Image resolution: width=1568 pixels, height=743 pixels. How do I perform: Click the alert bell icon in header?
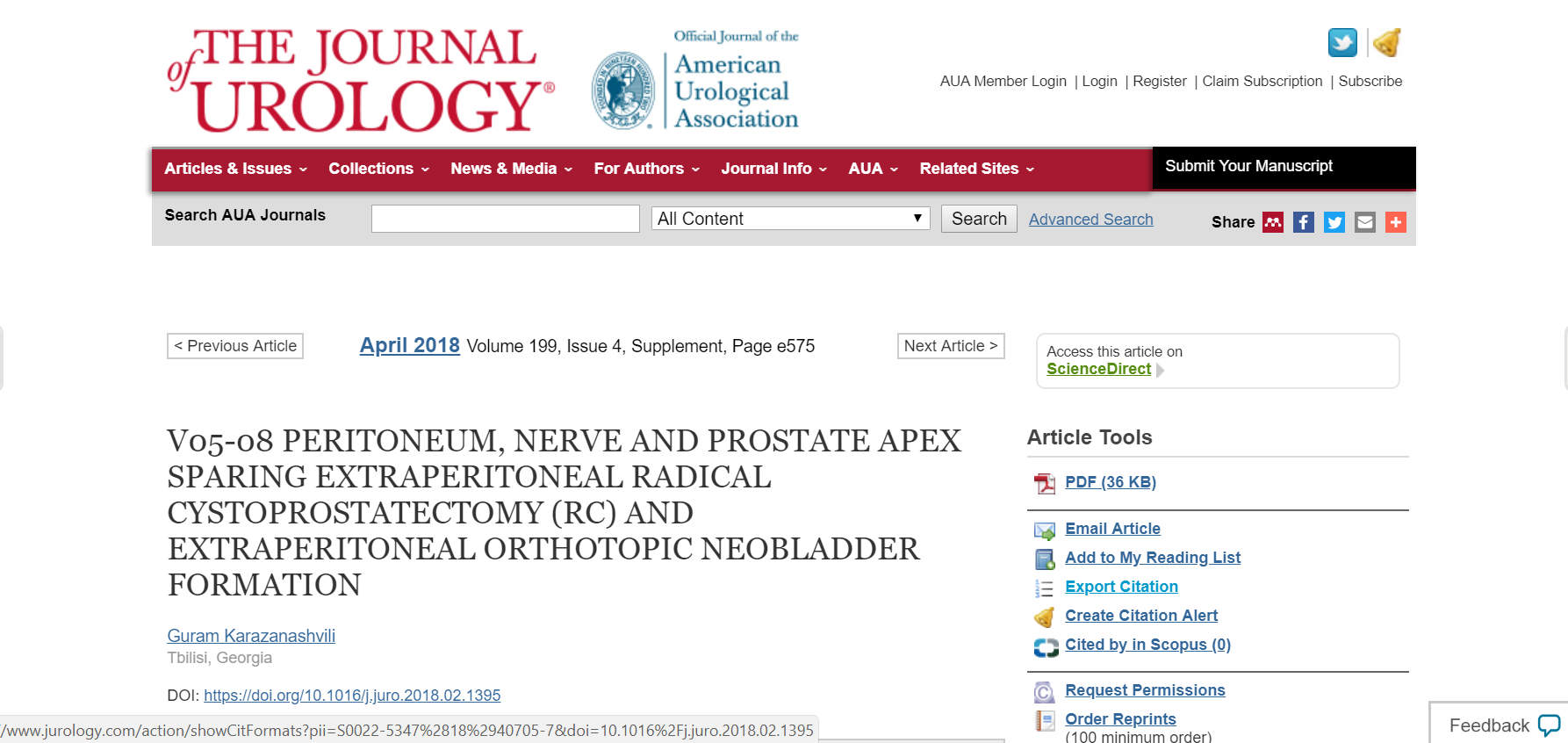coord(1387,42)
